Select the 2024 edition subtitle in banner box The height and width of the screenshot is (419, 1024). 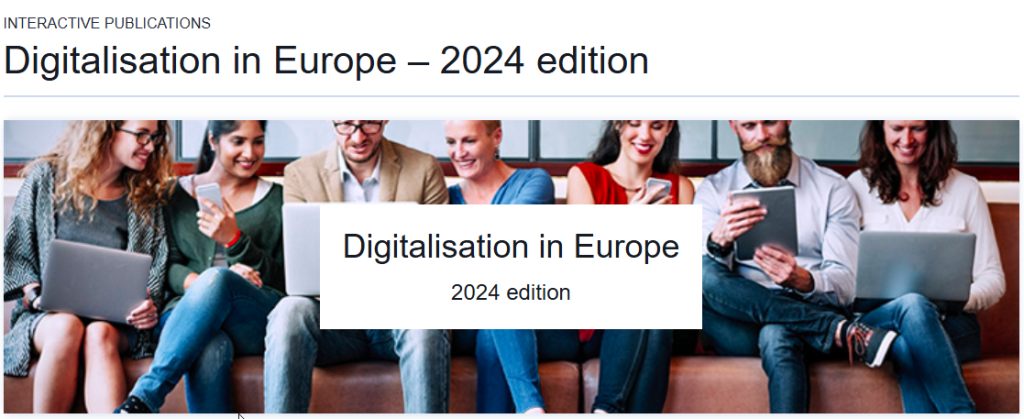[x=511, y=292]
